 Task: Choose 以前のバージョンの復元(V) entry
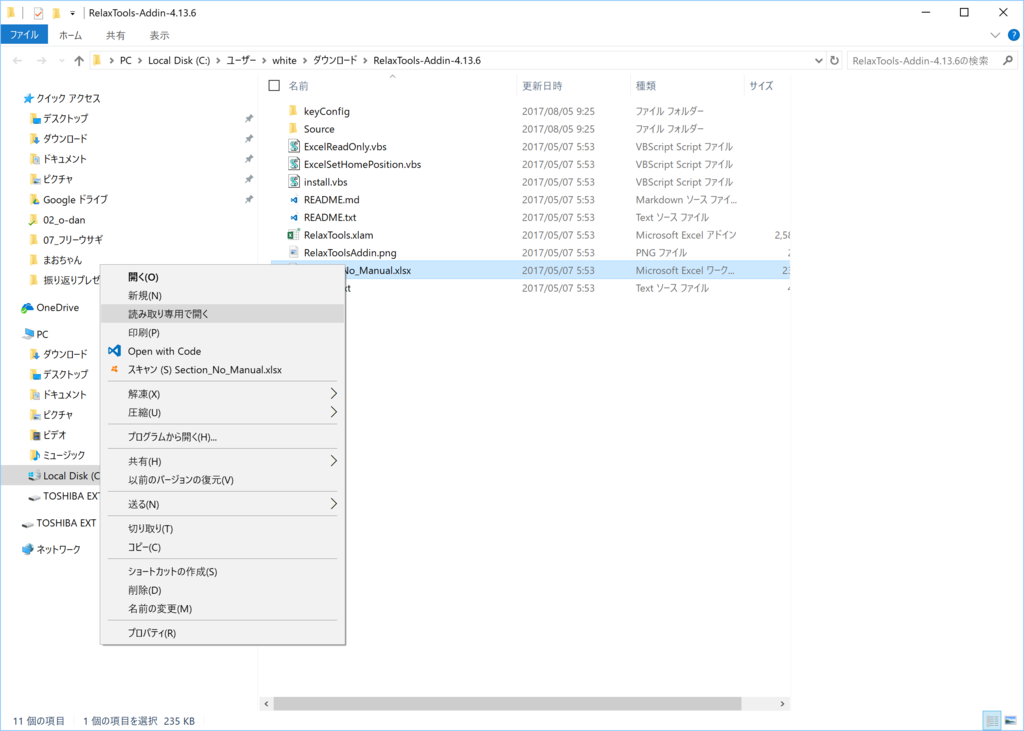coord(223,479)
